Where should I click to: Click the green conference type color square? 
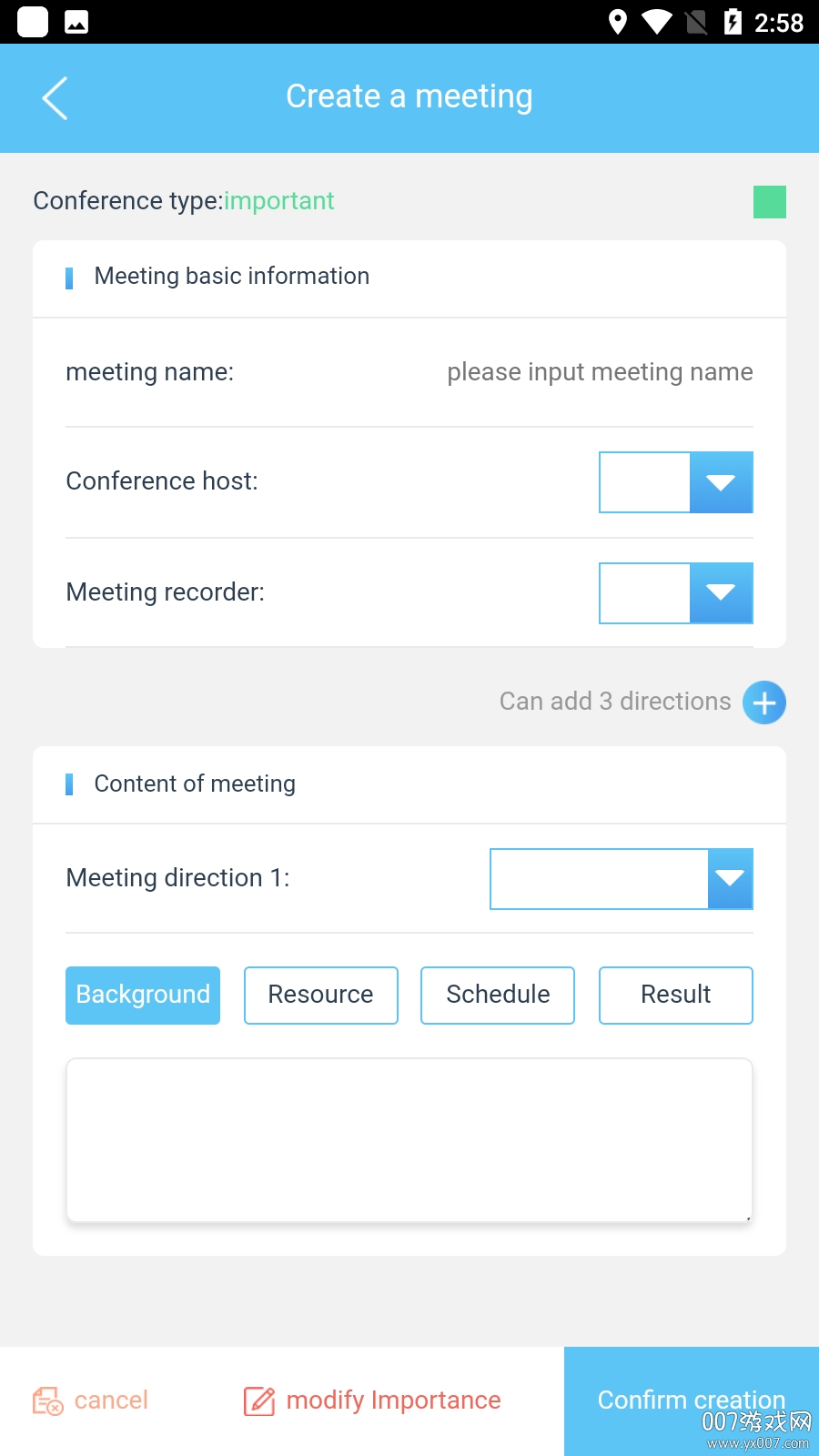click(x=770, y=202)
